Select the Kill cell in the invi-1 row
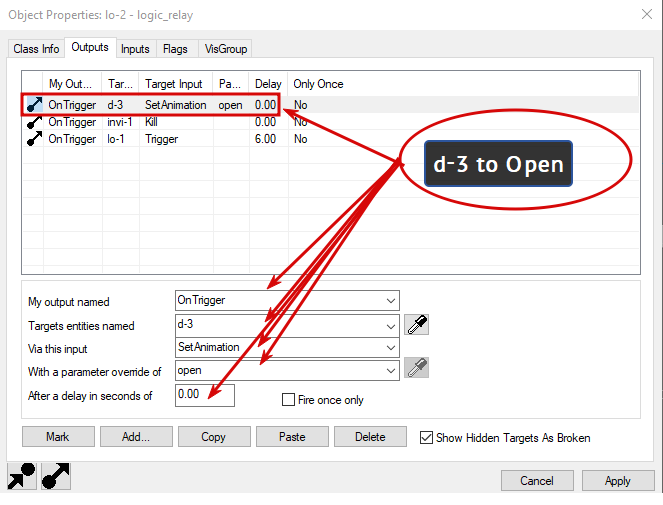 pos(151,122)
